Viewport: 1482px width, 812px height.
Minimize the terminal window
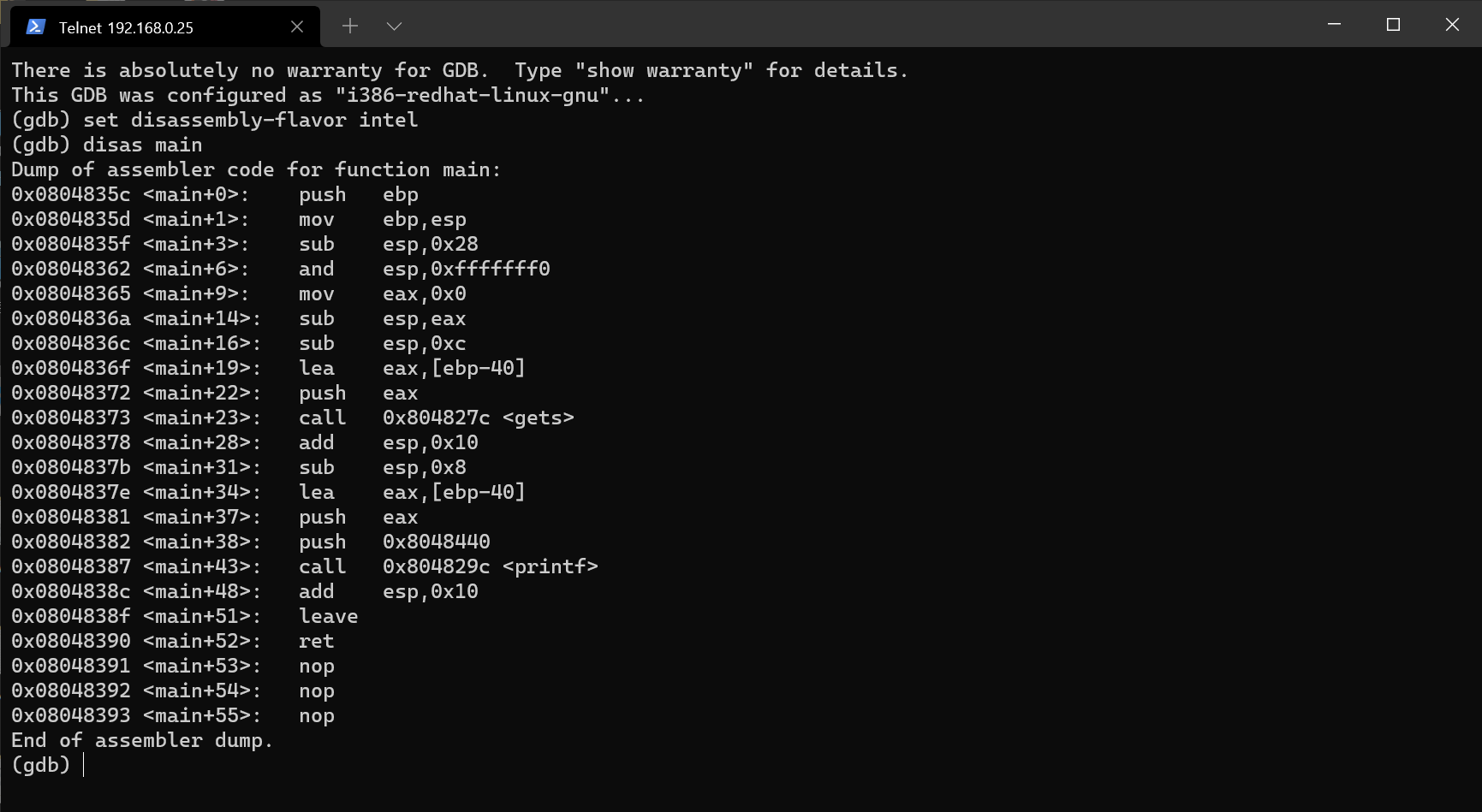[x=1334, y=25]
